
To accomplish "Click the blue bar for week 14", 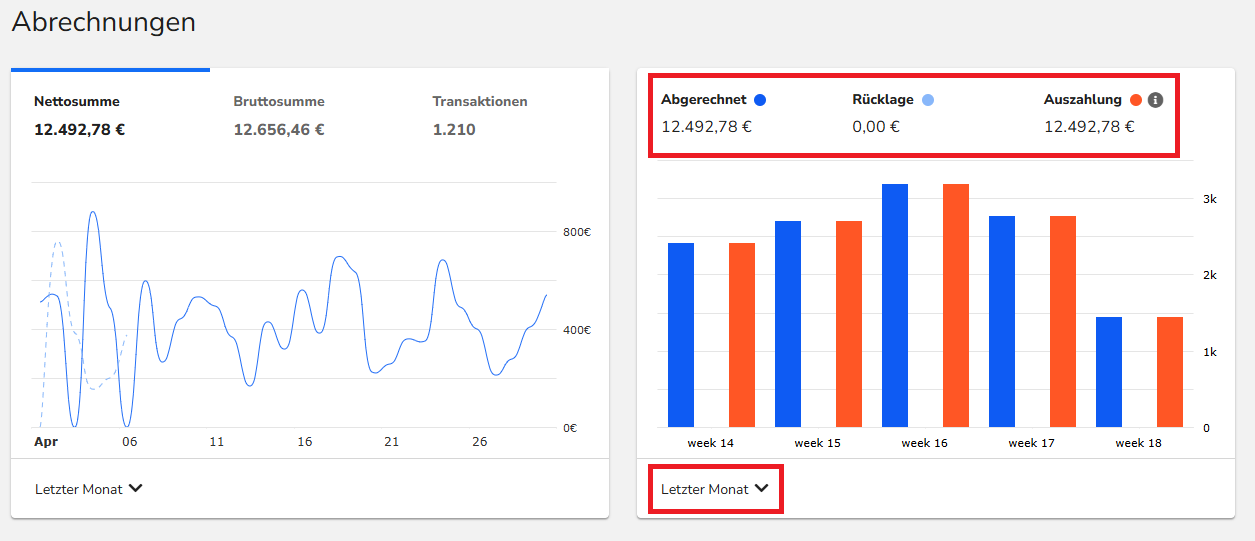I will 681,335.
